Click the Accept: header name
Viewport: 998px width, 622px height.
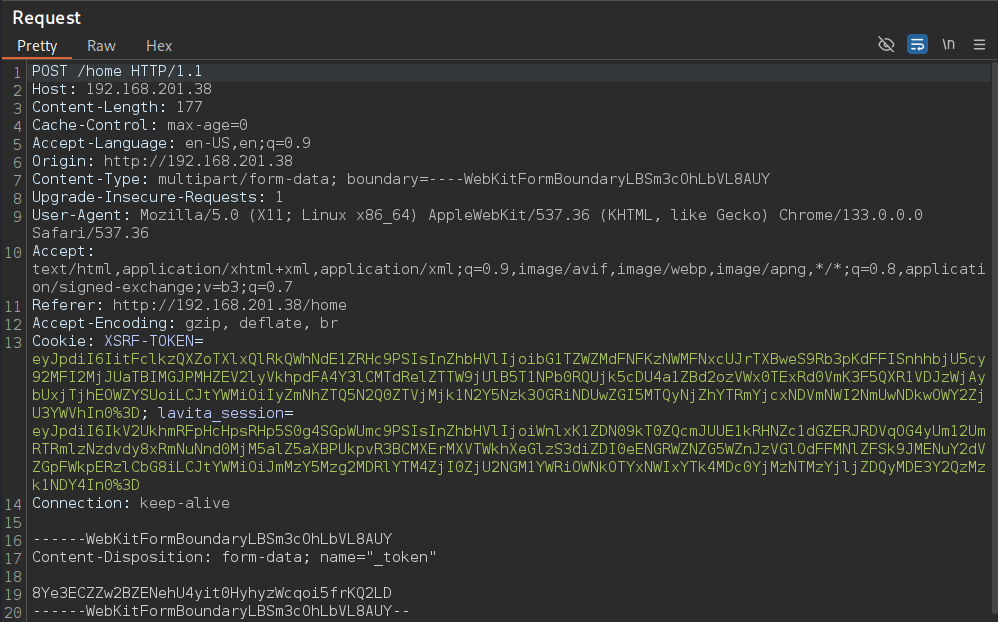click(x=63, y=251)
